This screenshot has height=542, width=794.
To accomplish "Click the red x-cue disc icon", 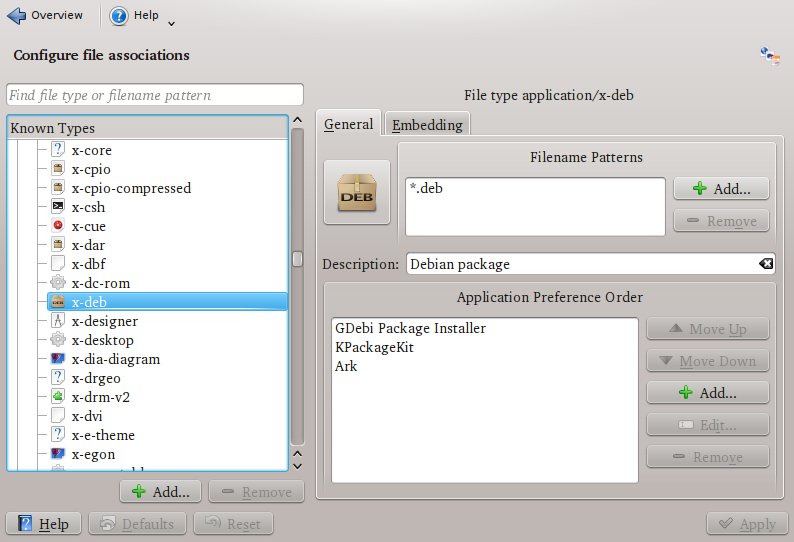I will click(x=58, y=225).
